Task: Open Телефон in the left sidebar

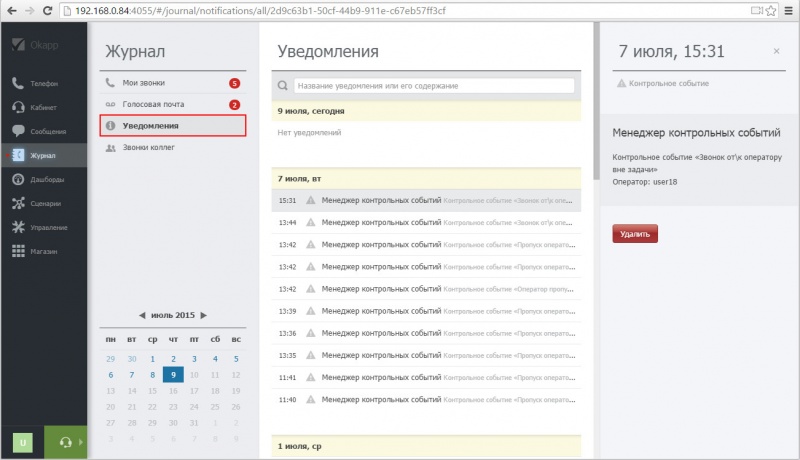Action: (x=43, y=83)
